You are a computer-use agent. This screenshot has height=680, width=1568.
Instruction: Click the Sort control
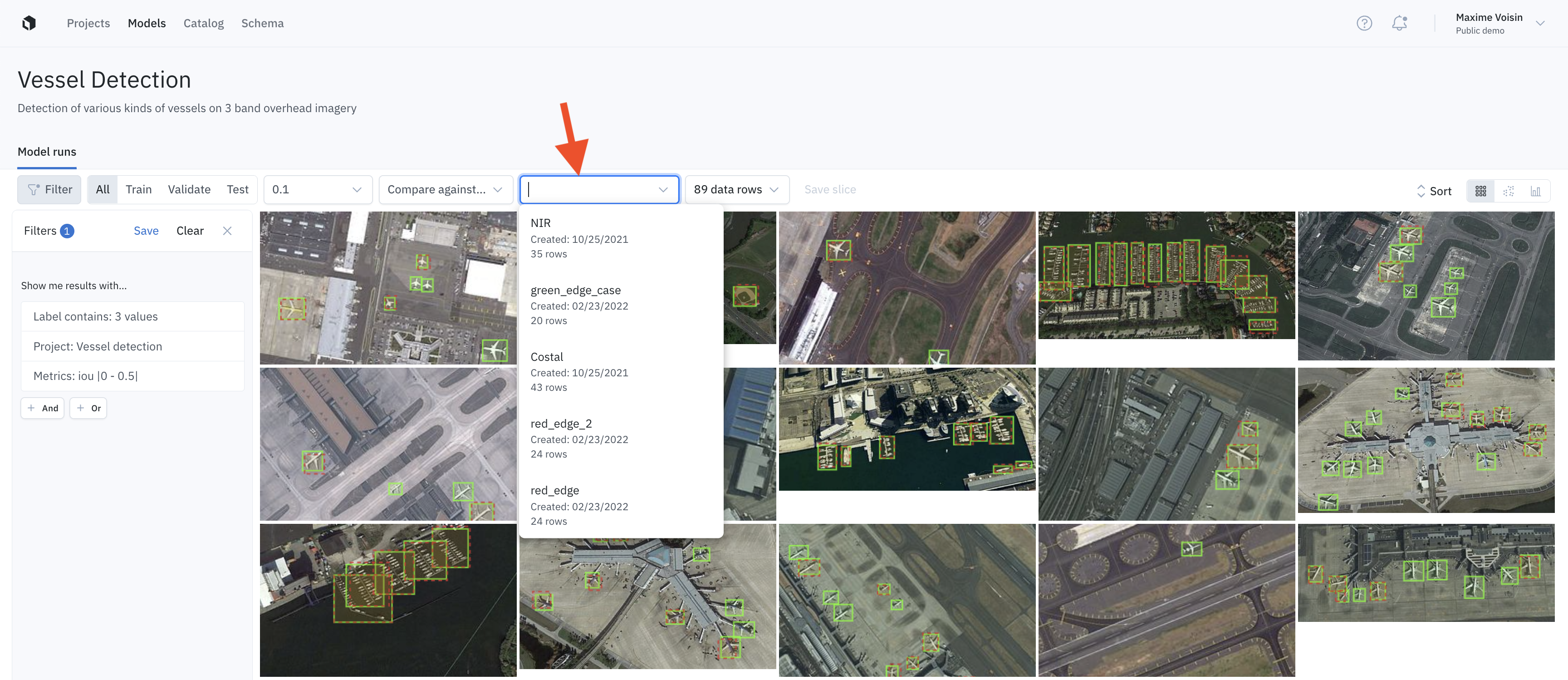(1434, 191)
